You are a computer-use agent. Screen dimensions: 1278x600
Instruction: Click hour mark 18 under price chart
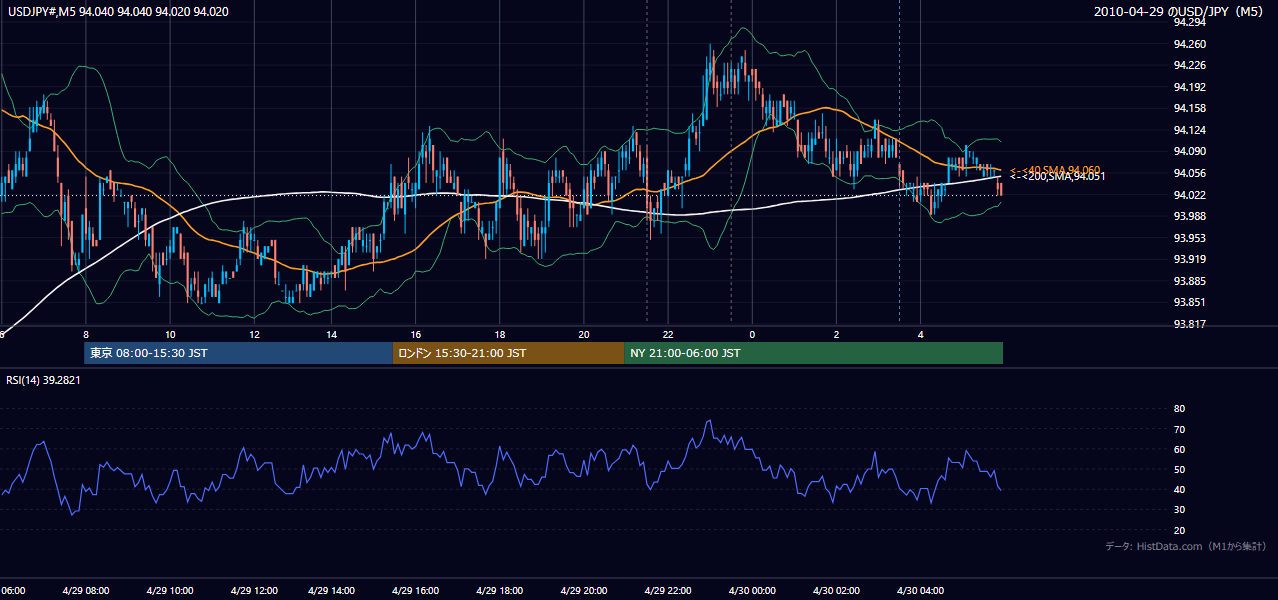pyautogui.click(x=500, y=334)
